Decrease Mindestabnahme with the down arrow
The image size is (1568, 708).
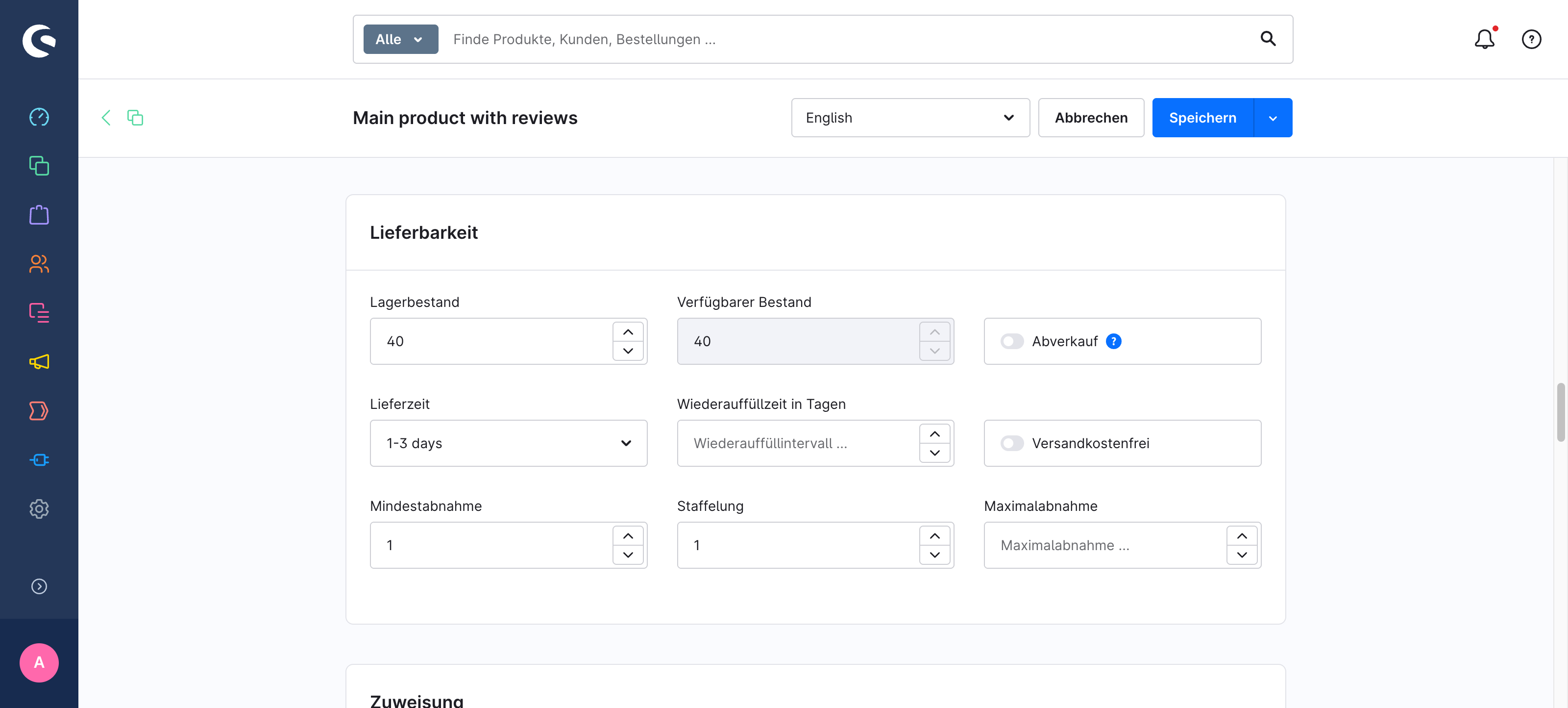[628, 555]
